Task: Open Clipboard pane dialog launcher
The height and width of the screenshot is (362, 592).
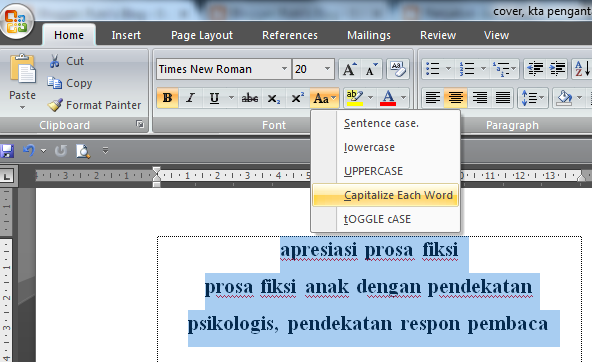Action: tap(140, 124)
